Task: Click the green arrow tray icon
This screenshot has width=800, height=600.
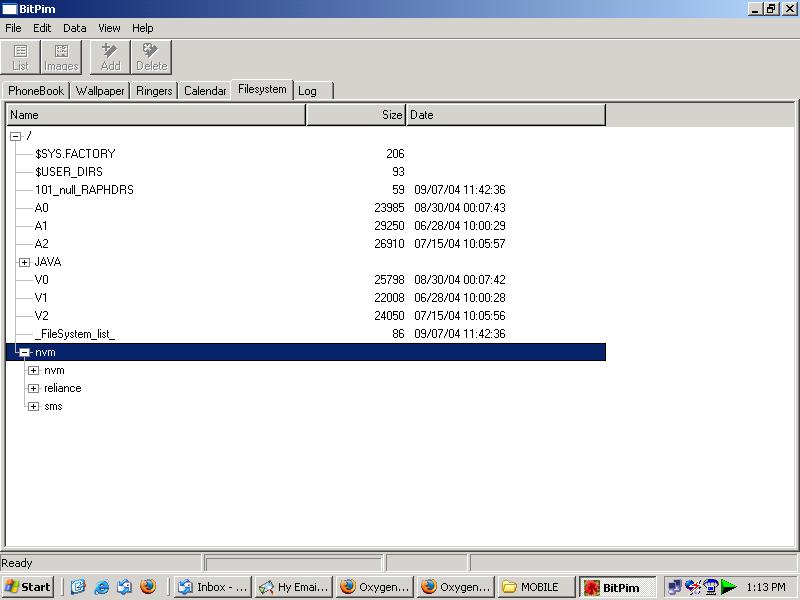Action: pos(729,587)
